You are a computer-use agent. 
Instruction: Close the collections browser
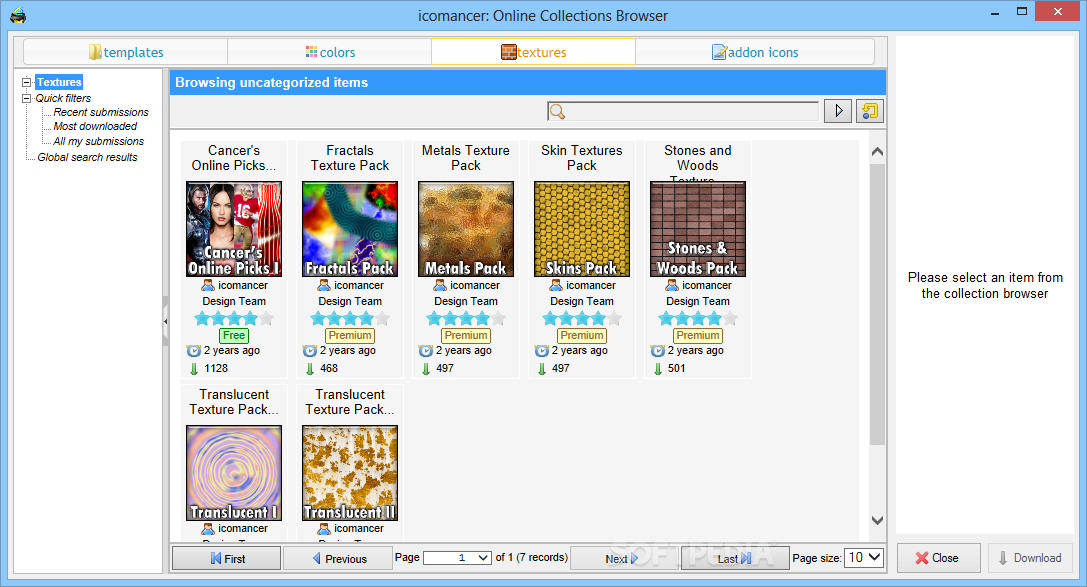pos(939,558)
